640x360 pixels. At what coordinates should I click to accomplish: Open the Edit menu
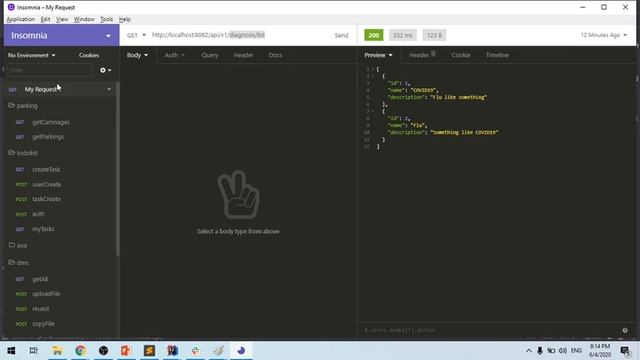(x=45, y=19)
